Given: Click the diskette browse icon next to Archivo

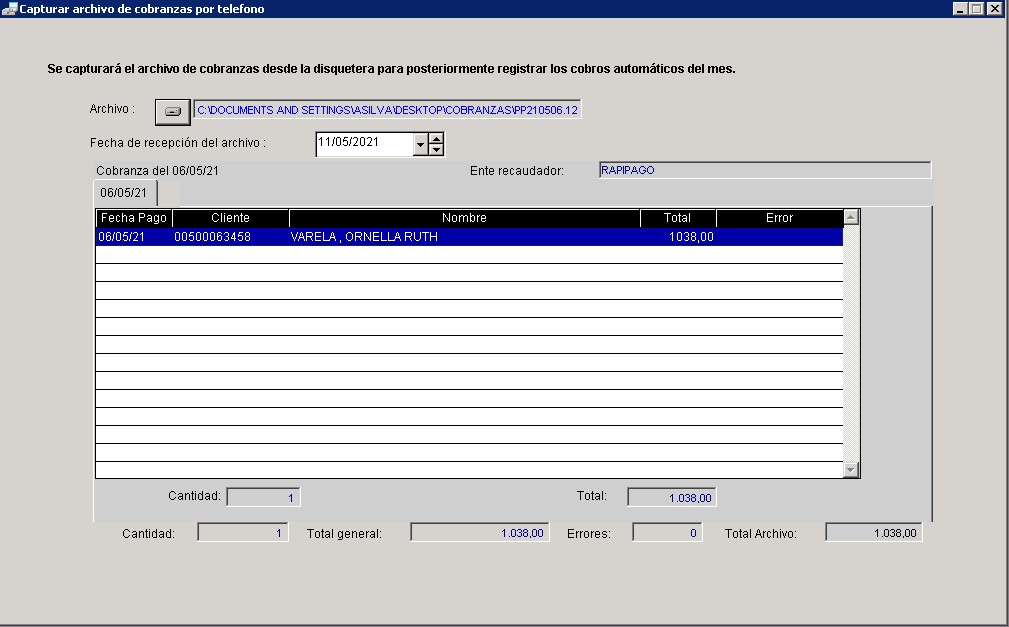Looking at the screenshot, I should click(171, 111).
